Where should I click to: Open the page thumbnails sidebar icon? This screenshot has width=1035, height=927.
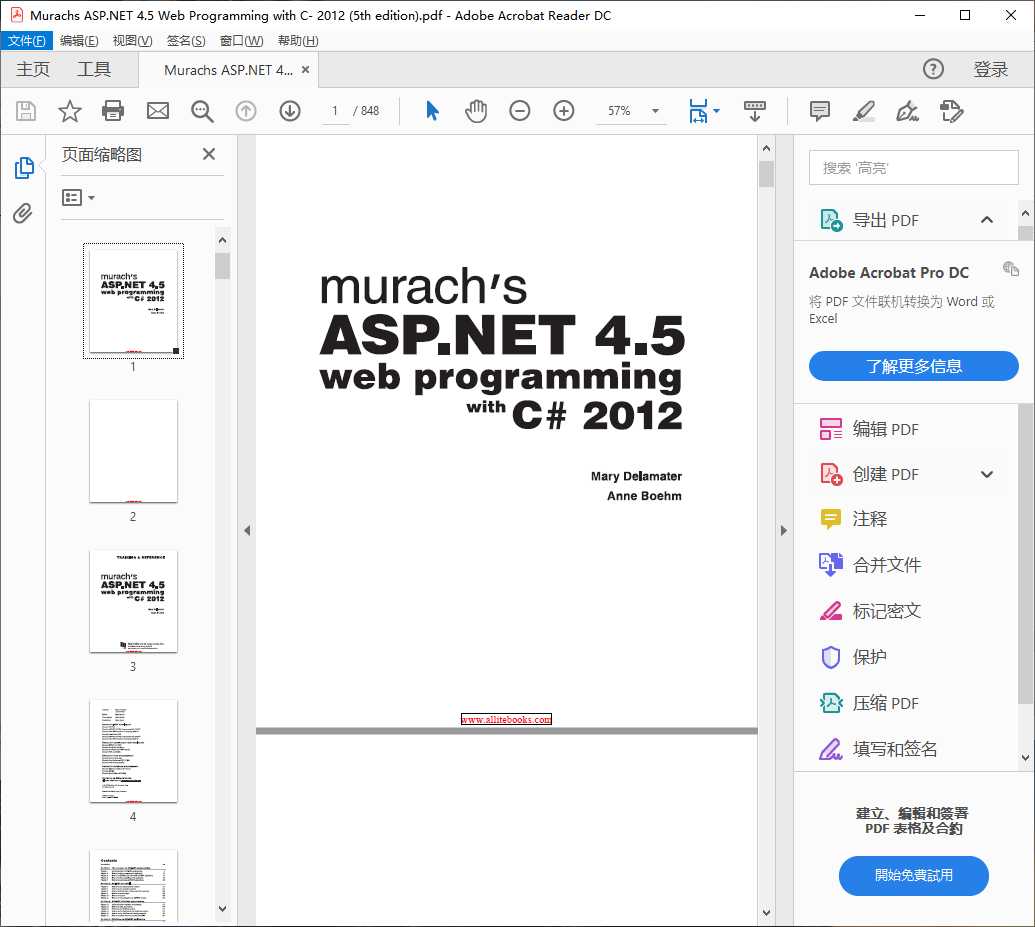click(x=22, y=168)
